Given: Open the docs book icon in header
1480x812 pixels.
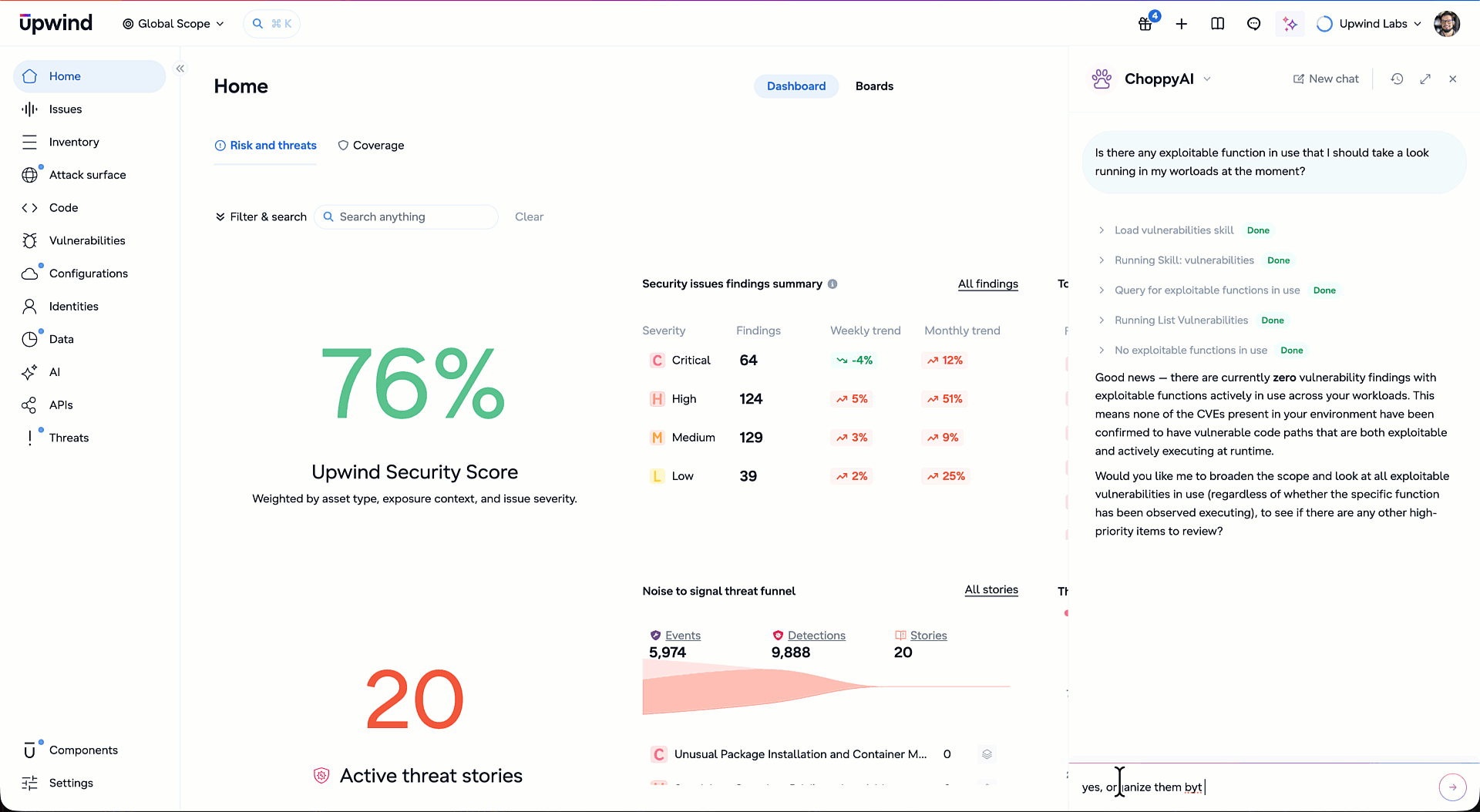Looking at the screenshot, I should coord(1217,24).
